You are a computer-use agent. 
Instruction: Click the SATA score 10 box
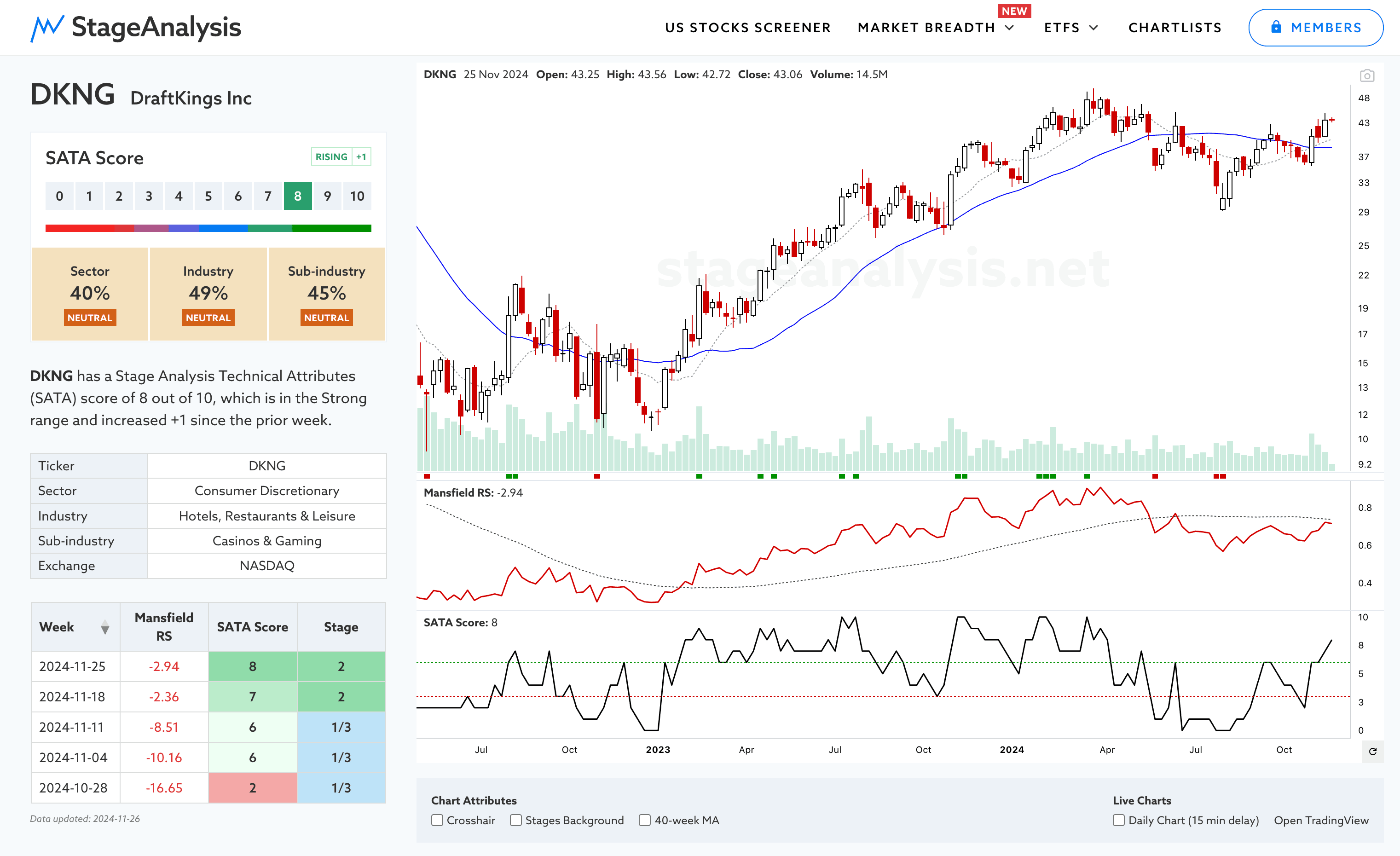(x=358, y=196)
